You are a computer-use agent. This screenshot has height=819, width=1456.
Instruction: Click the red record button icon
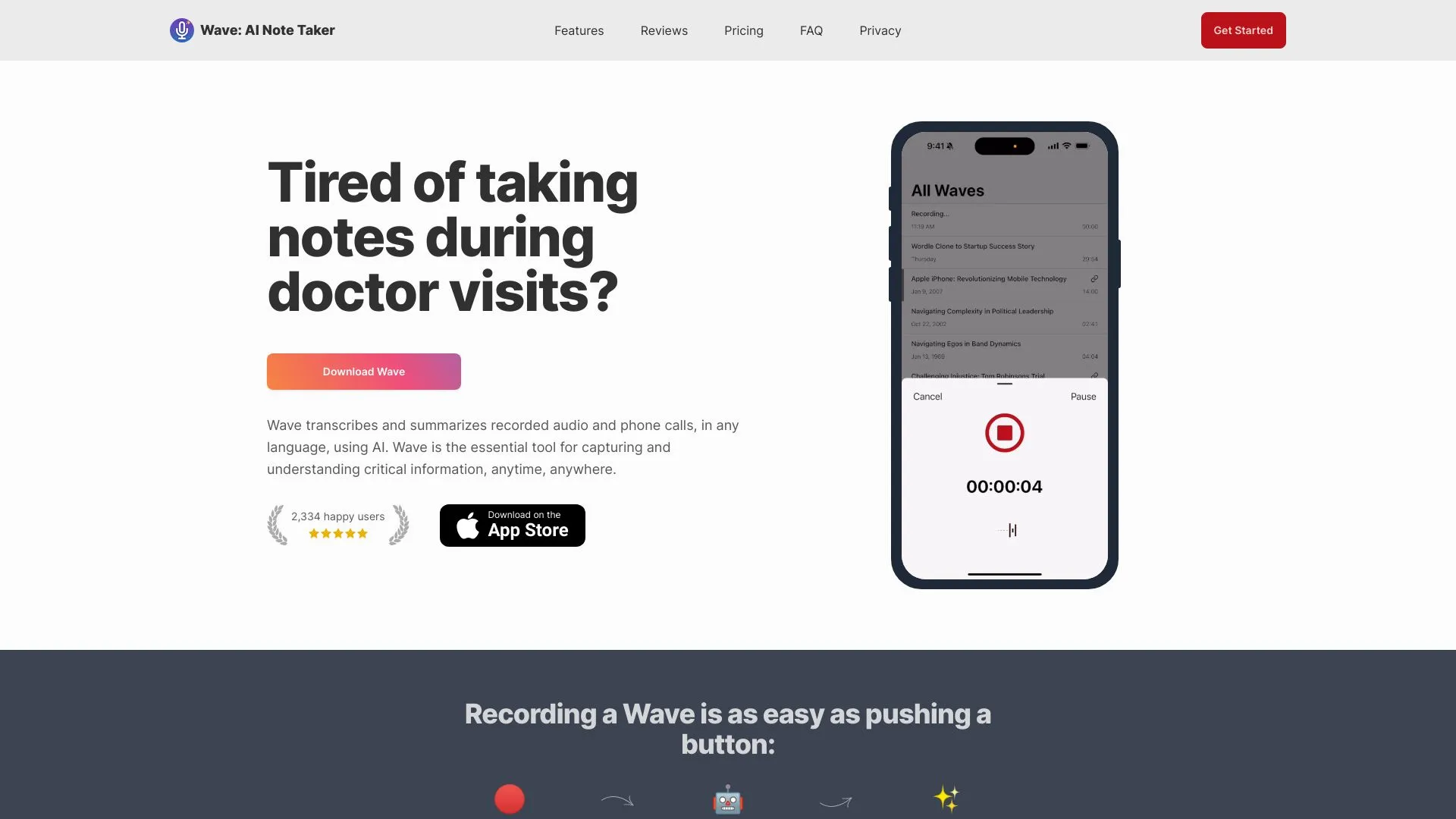click(x=509, y=798)
